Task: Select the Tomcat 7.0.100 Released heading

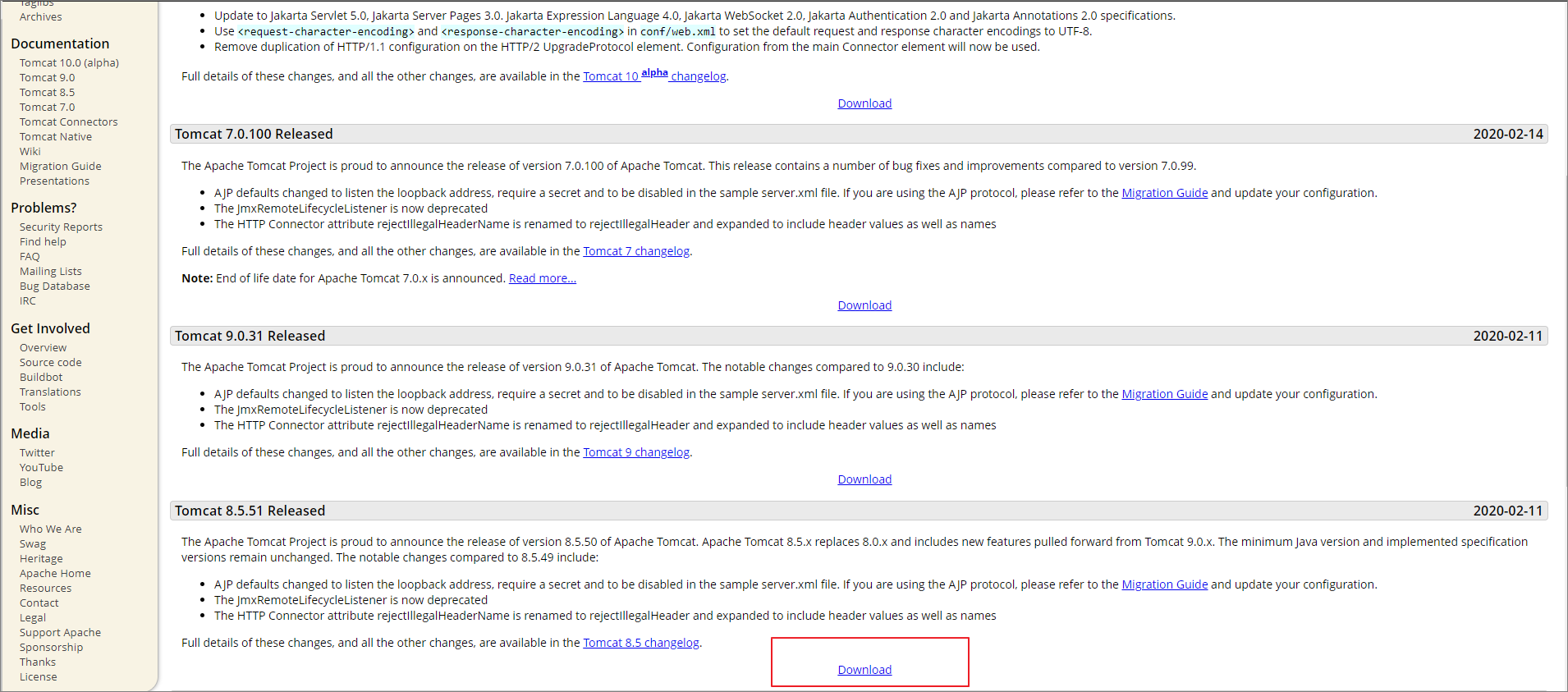Action: click(254, 134)
